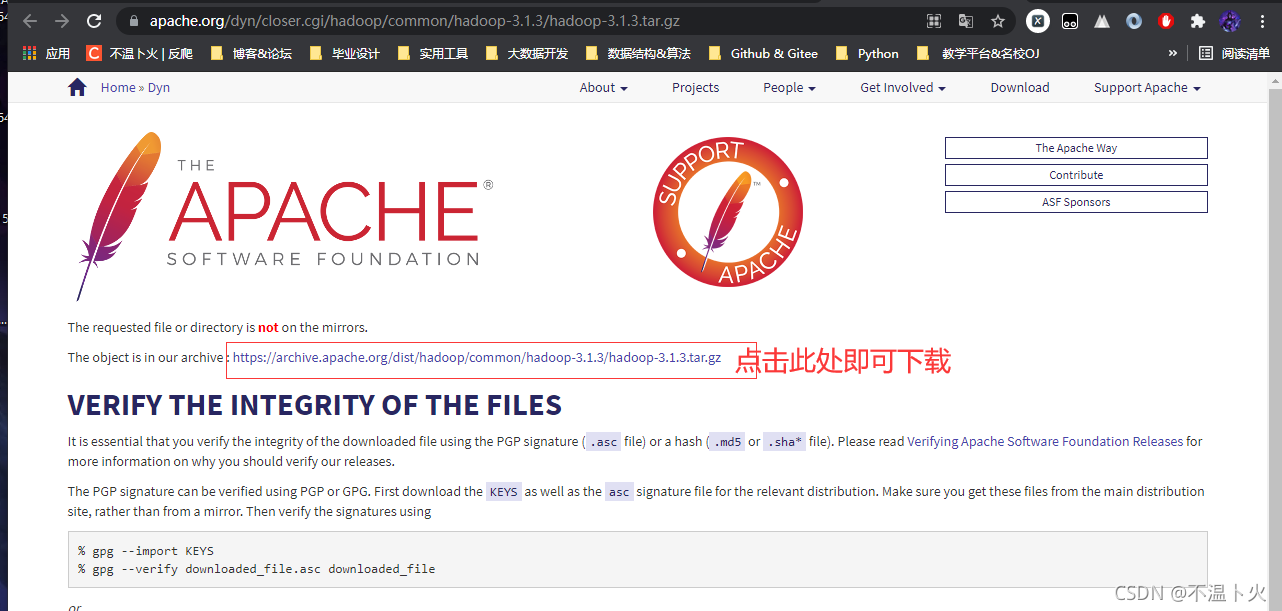Expand the People menu
This screenshot has height=611, width=1282.
click(789, 88)
